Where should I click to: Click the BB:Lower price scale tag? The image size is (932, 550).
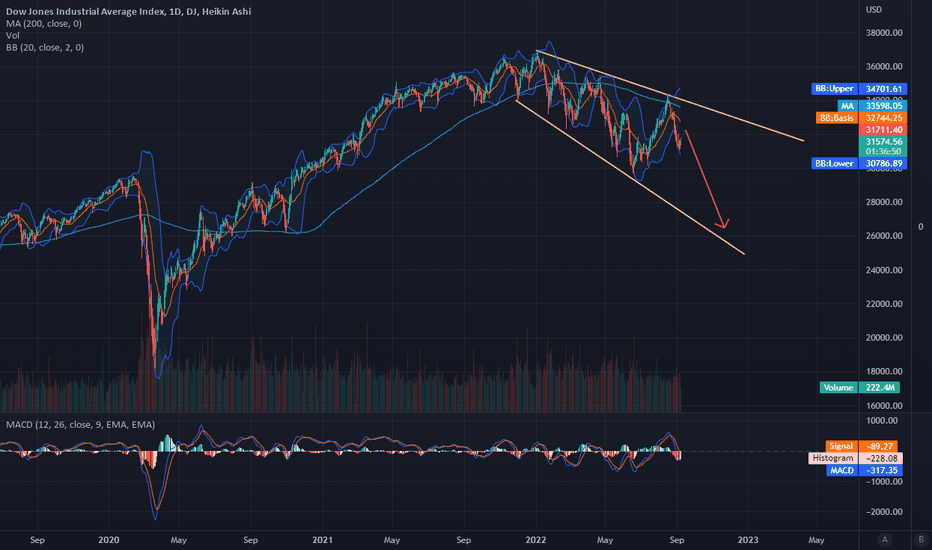coord(834,163)
